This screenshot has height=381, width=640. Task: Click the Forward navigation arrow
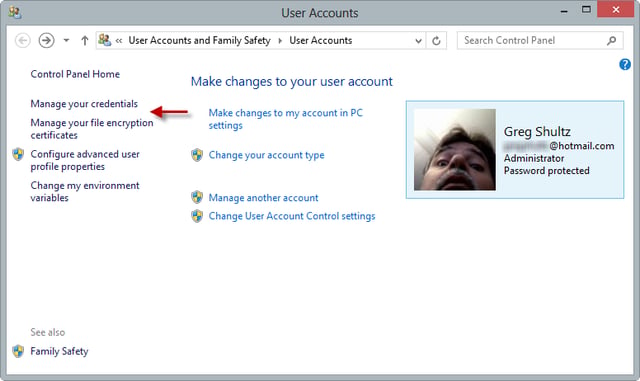[46, 40]
